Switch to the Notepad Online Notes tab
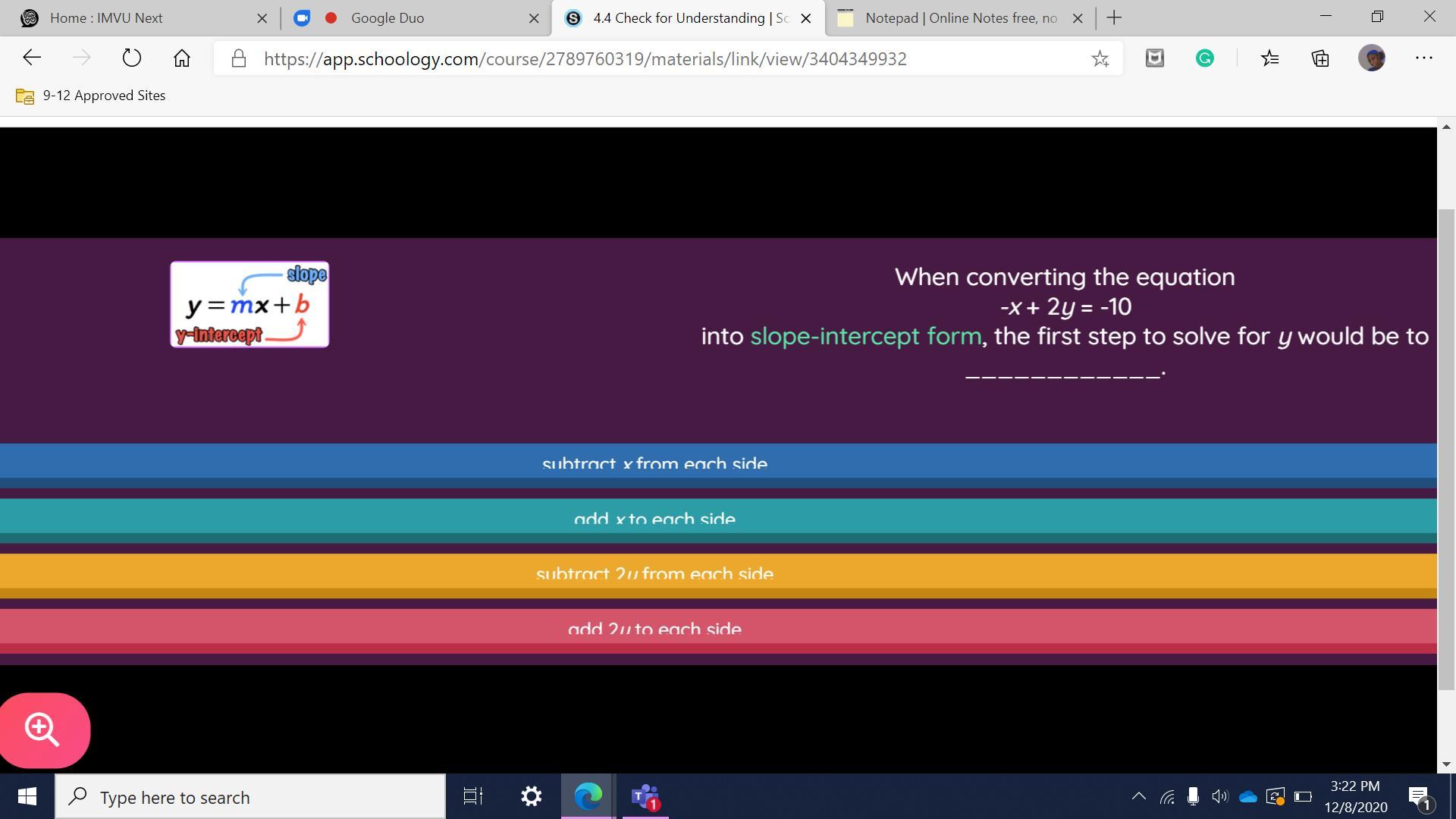Screen dimensions: 1456x819 (960, 18)
